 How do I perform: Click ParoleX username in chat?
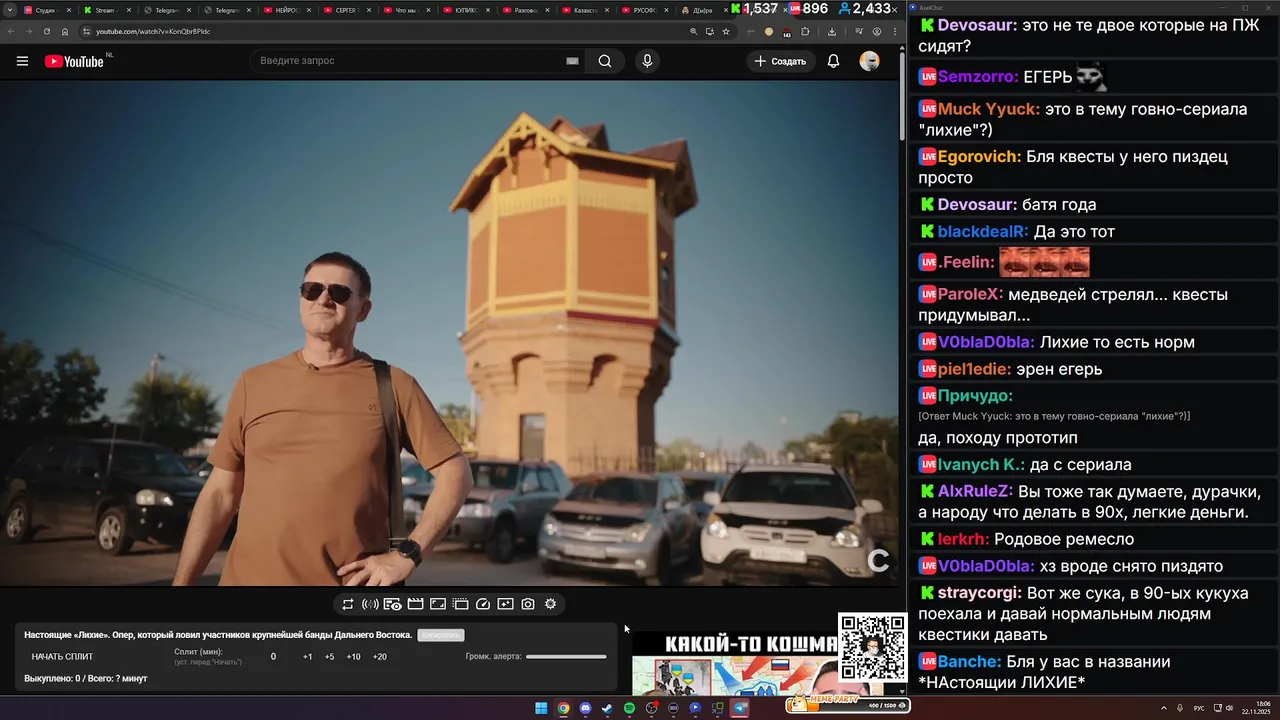tap(970, 295)
